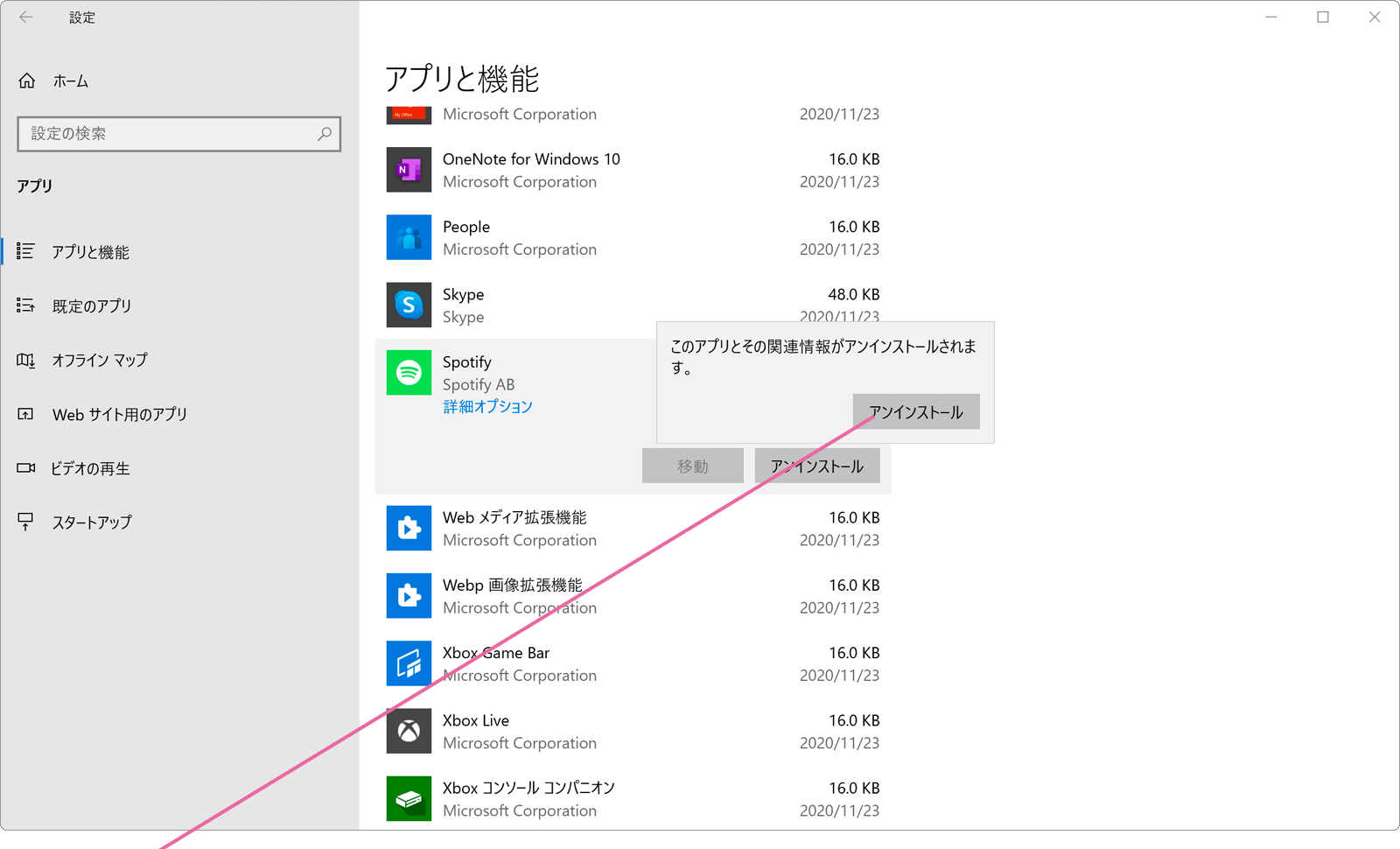Open the ビデオの再生 page
The height and width of the screenshot is (849, 1400).
90,468
